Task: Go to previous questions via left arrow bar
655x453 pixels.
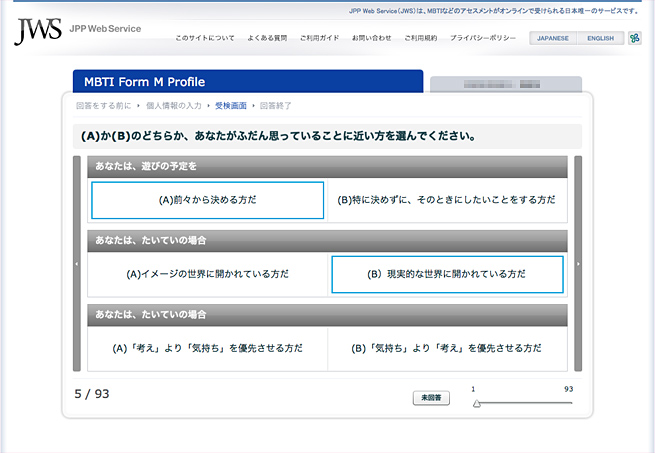Action: pos(76,264)
